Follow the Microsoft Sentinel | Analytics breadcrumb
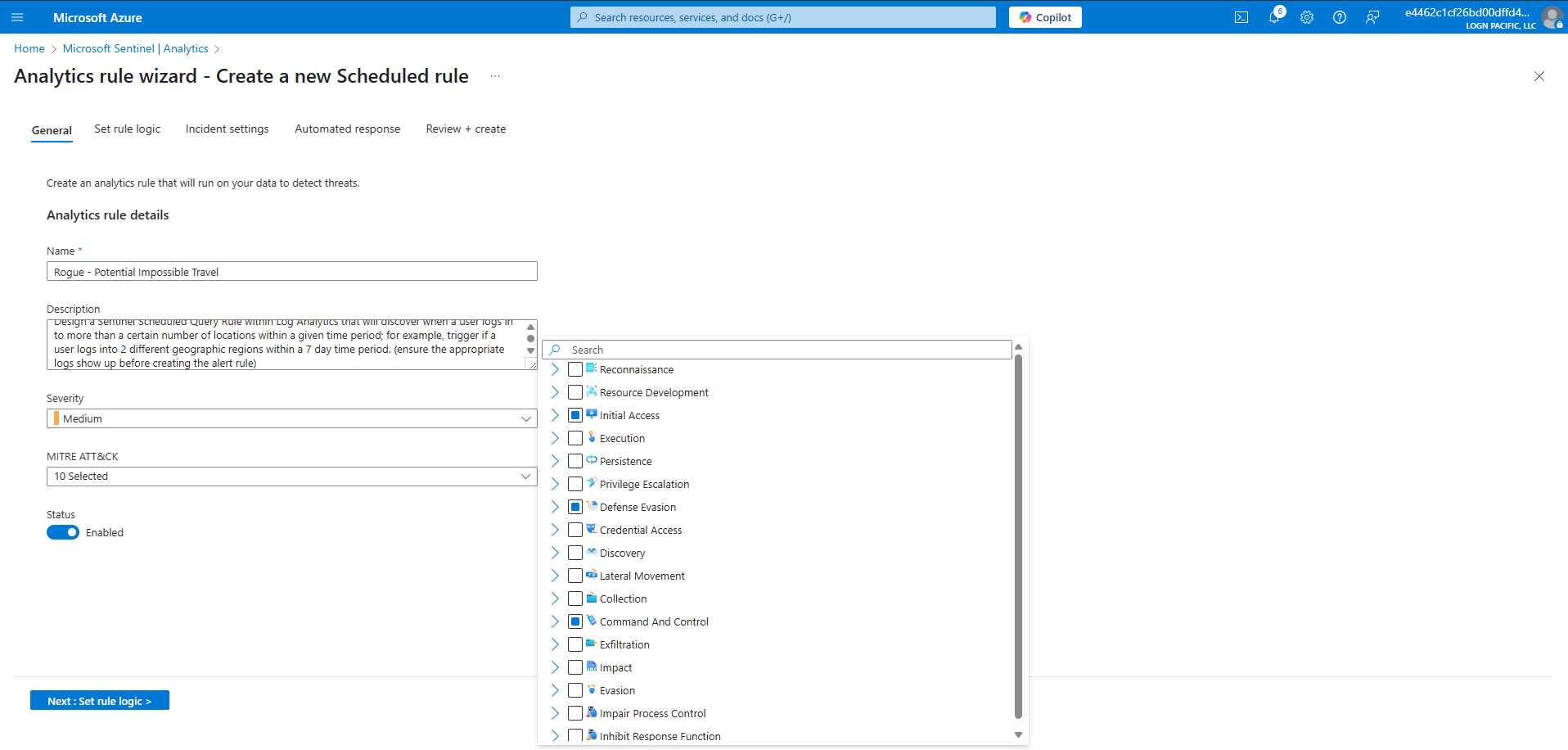This screenshot has width=1568, height=750. 135,49
